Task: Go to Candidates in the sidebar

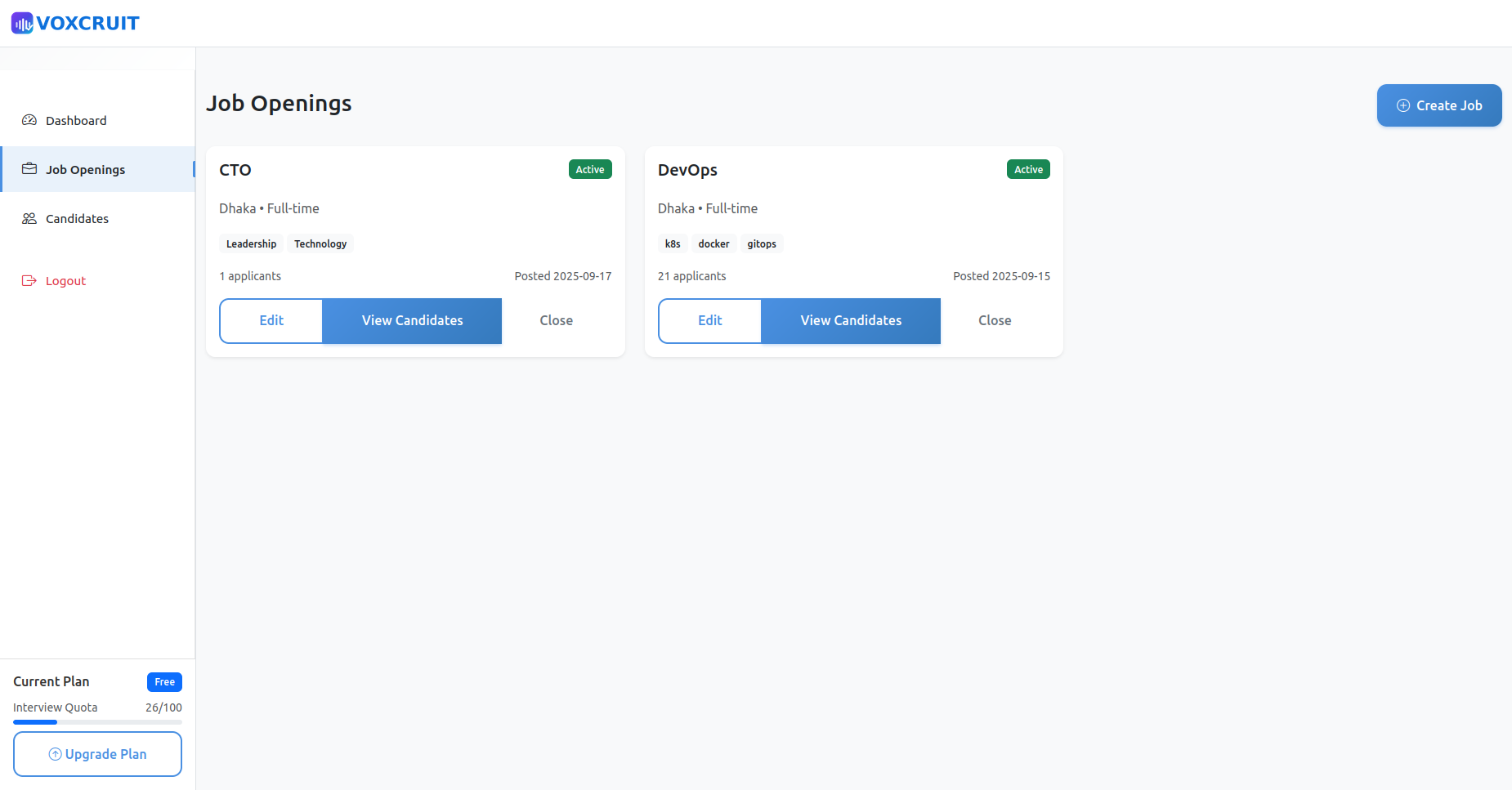Action: [x=77, y=219]
